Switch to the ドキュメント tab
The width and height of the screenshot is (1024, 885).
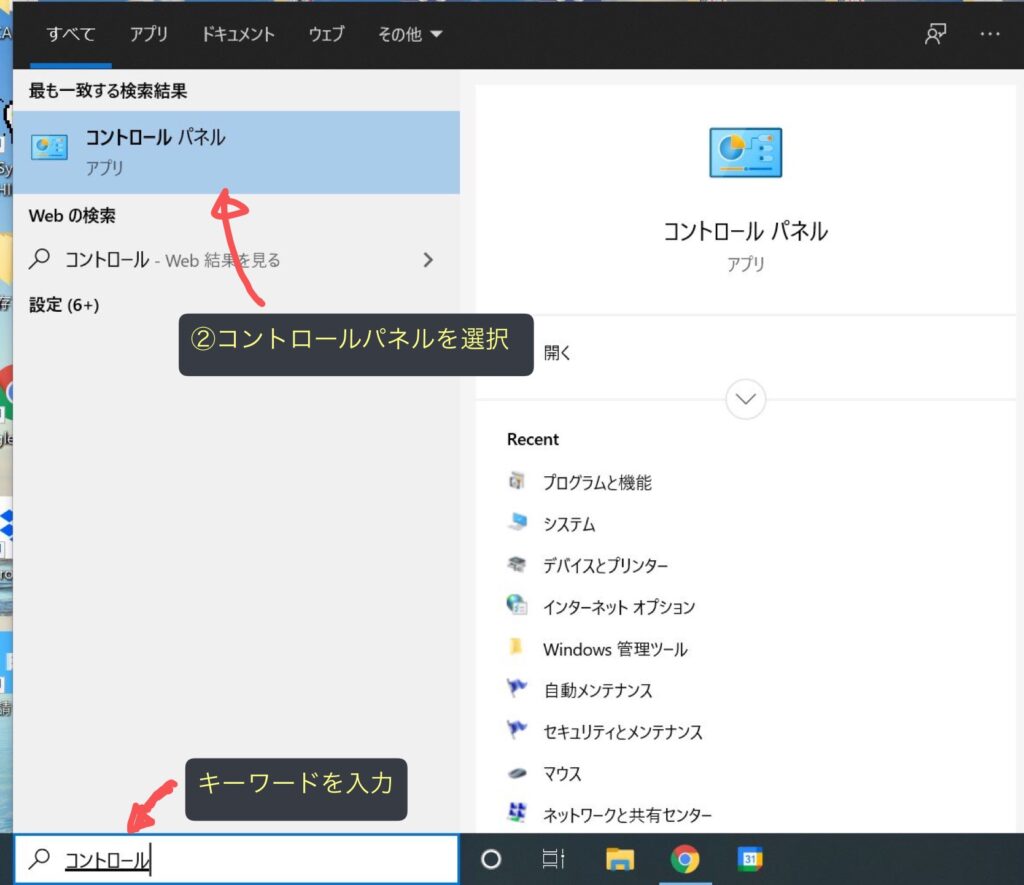tap(238, 35)
